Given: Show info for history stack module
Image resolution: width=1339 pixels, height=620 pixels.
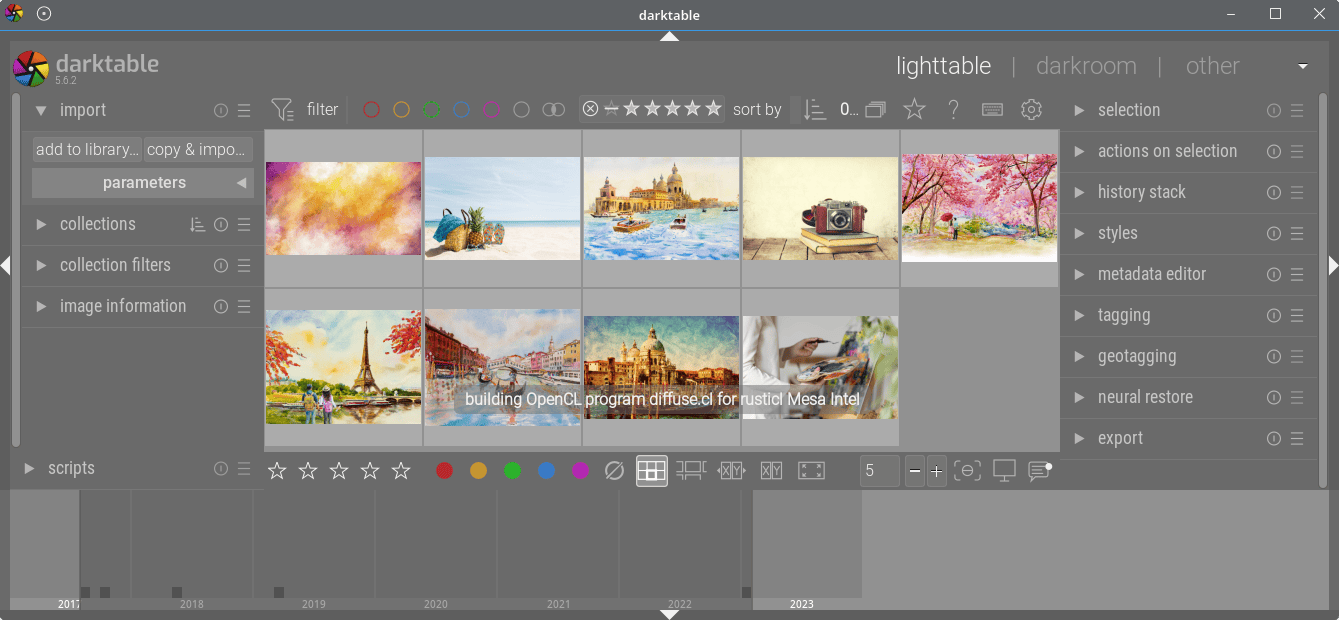Looking at the screenshot, I should (x=1274, y=193).
